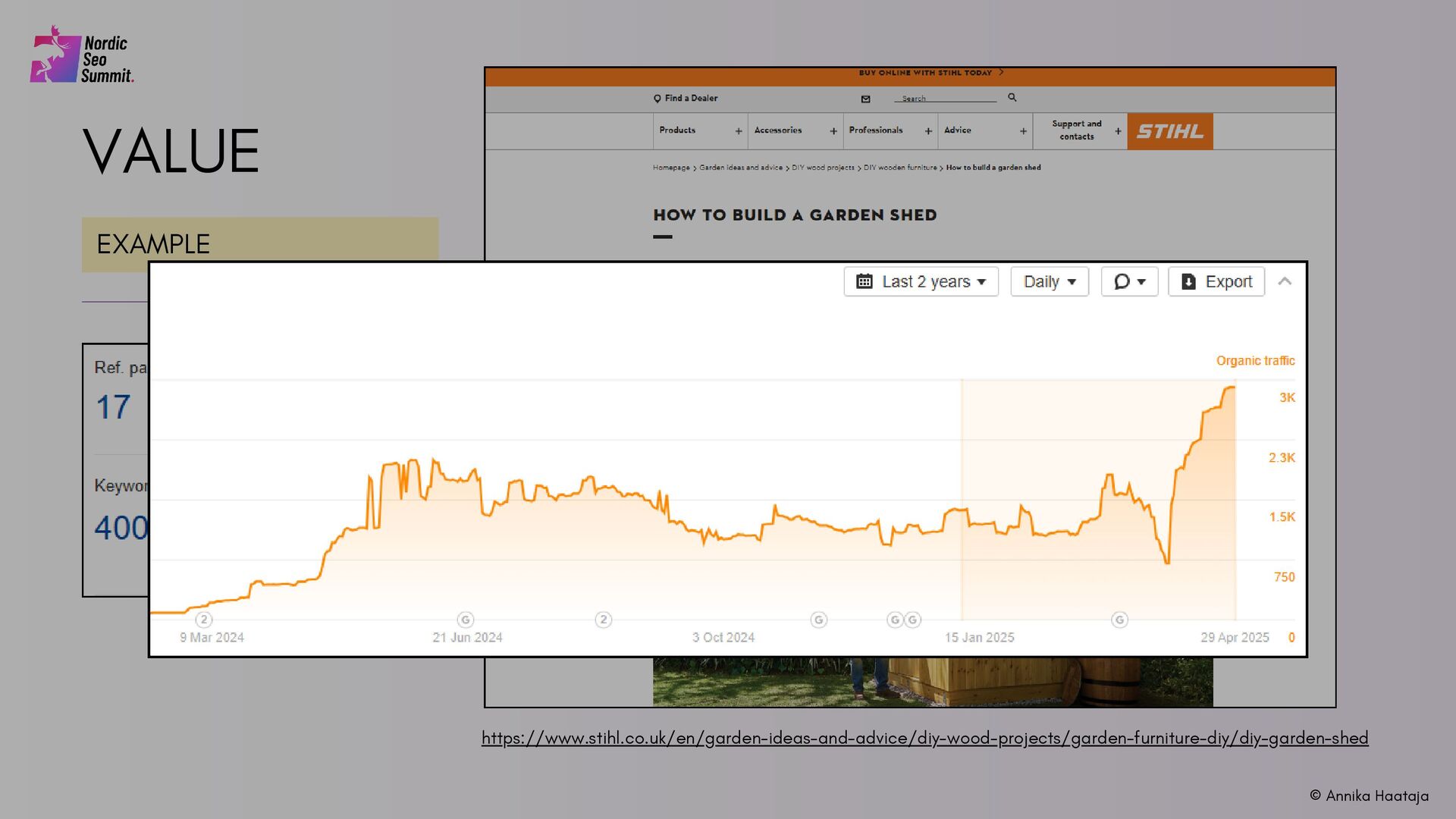Click the Export button
Screen dimensions: 1456x819
[x=1216, y=281]
